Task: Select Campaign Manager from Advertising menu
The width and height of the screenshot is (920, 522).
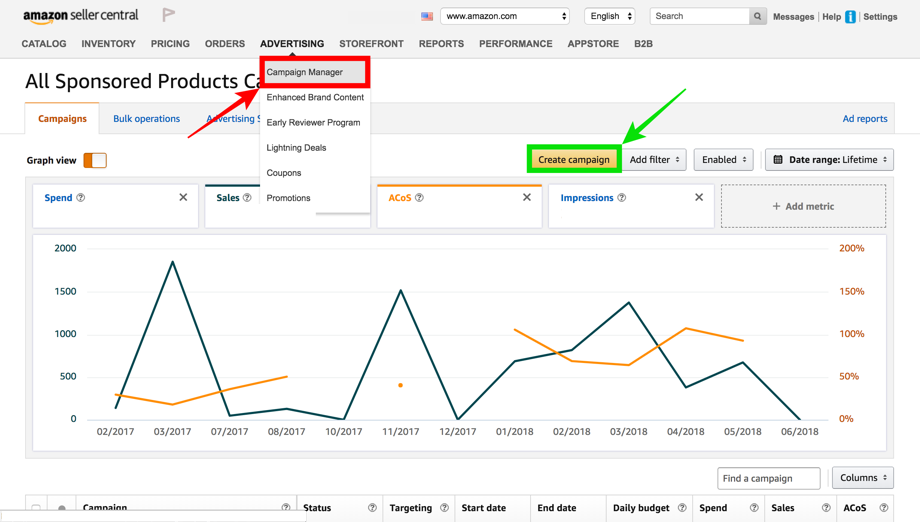Action: click(315, 72)
